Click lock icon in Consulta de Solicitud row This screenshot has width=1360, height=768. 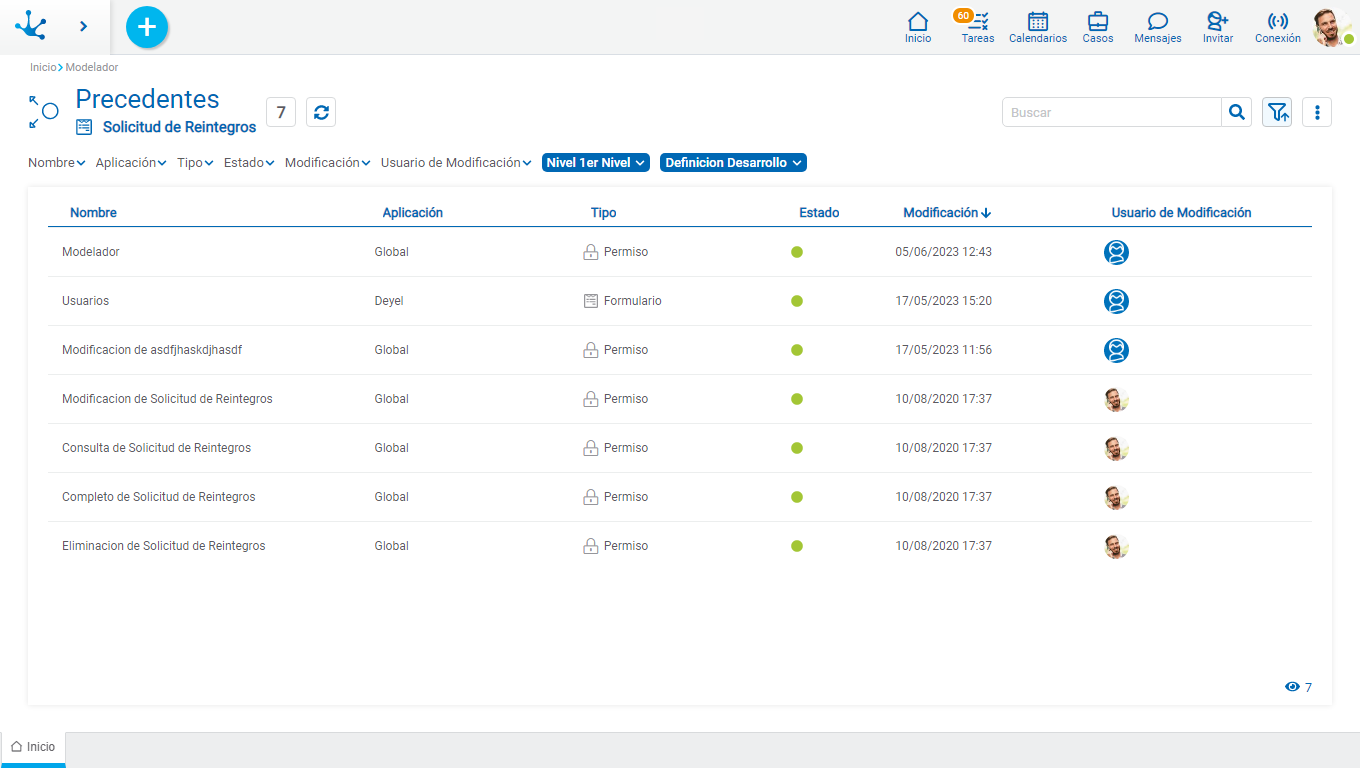point(591,448)
